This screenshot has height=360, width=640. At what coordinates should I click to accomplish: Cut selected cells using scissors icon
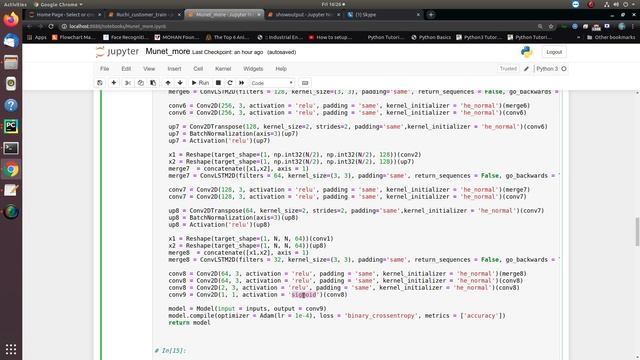[128, 83]
